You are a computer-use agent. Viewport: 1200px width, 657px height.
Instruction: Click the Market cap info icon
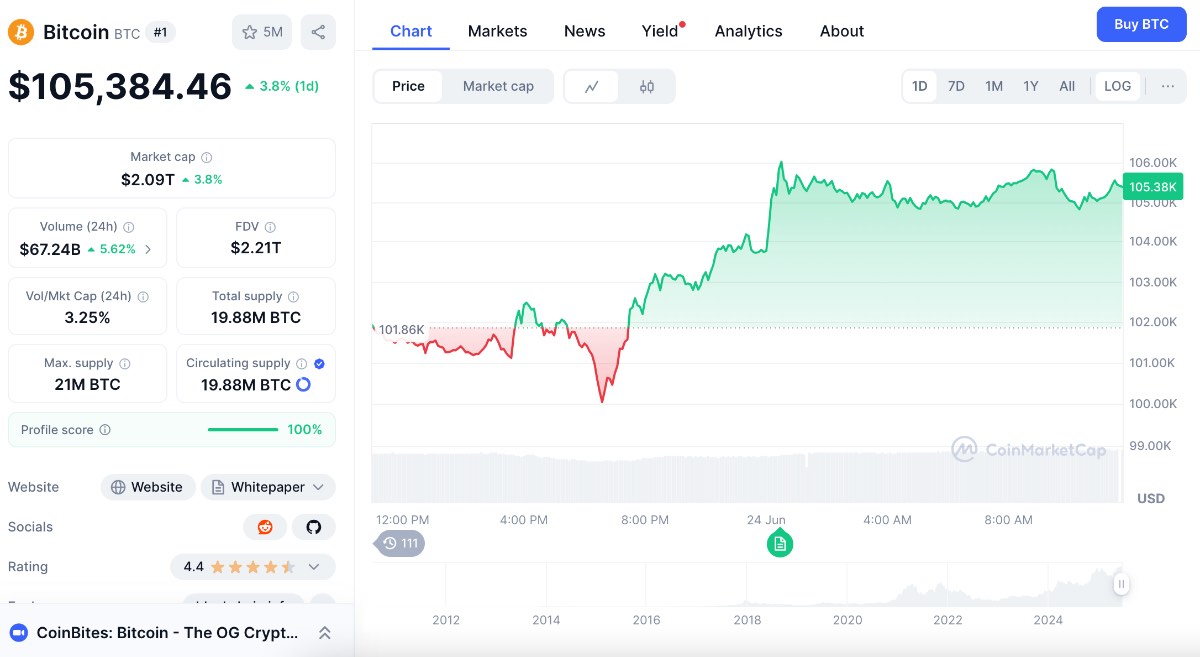point(207,158)
